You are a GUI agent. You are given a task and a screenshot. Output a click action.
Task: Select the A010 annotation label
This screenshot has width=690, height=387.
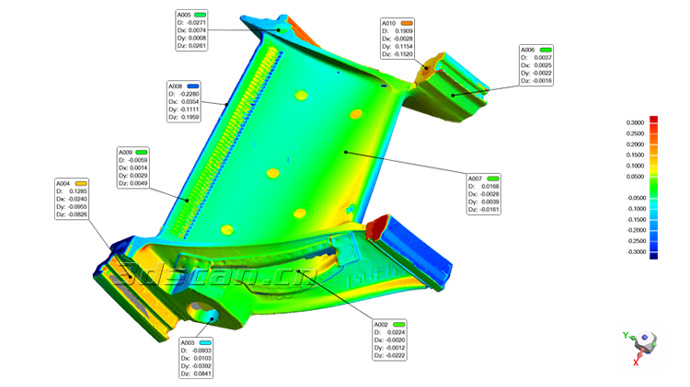(x=397, y=39)
